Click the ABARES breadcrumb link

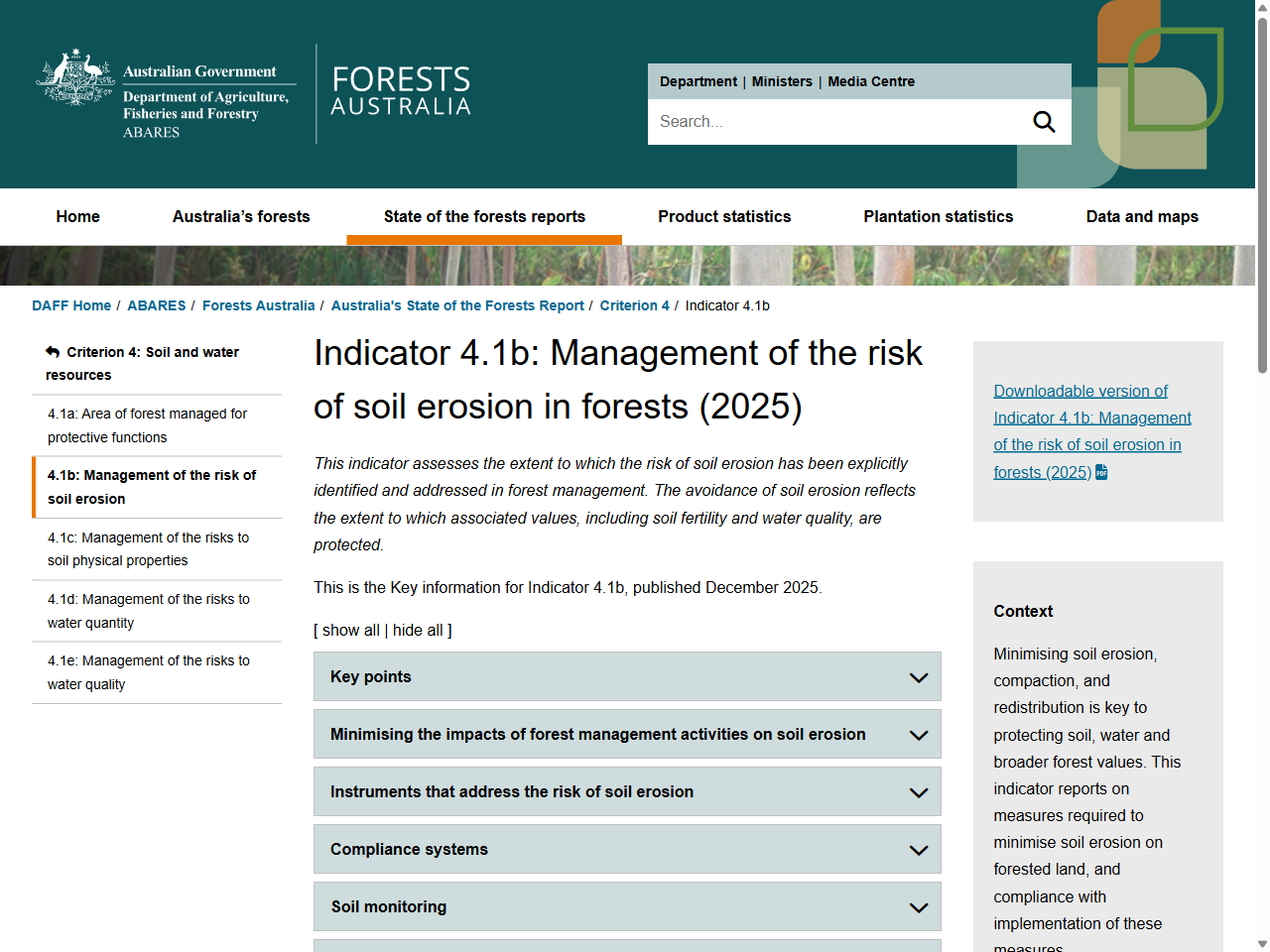coord(157,305)
